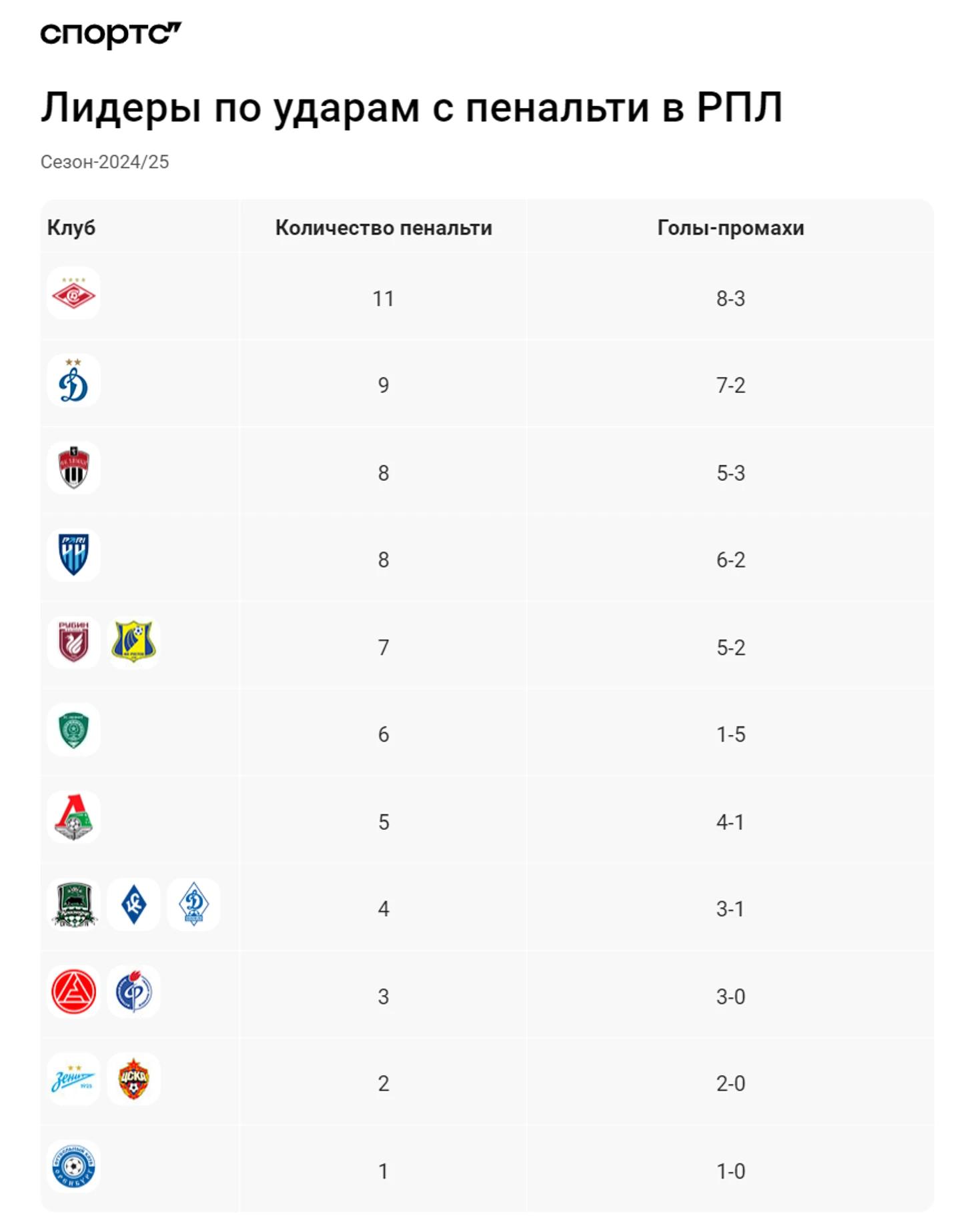The image size is (974, 1232).
Task: Click the Количество пенальти column header
Action: (x=384, y=228)
